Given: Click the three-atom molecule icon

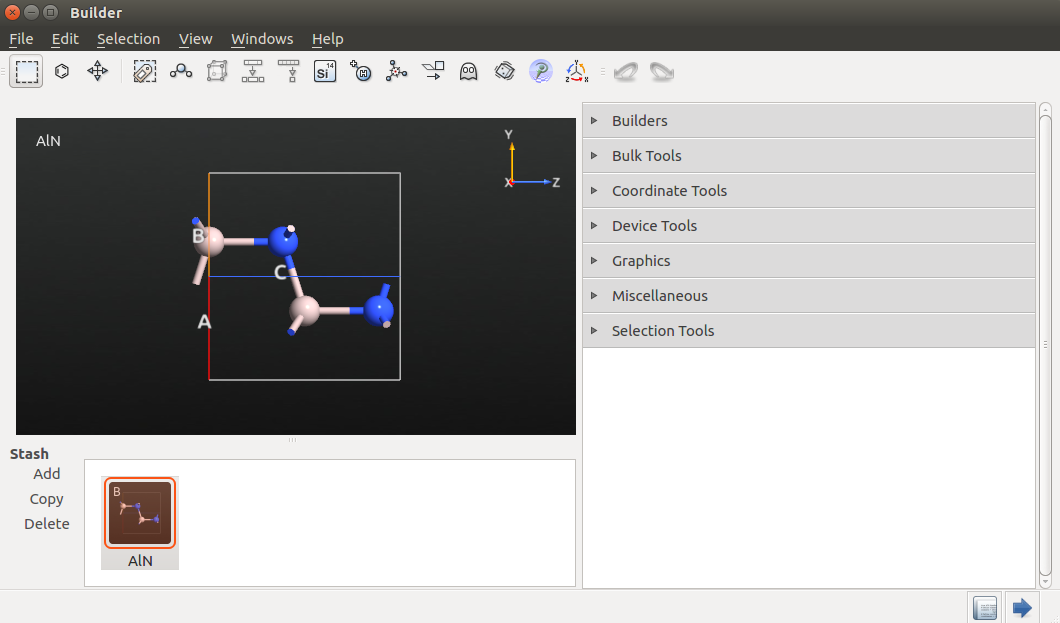Looking at the screenshot, I should tap(180, 71).
